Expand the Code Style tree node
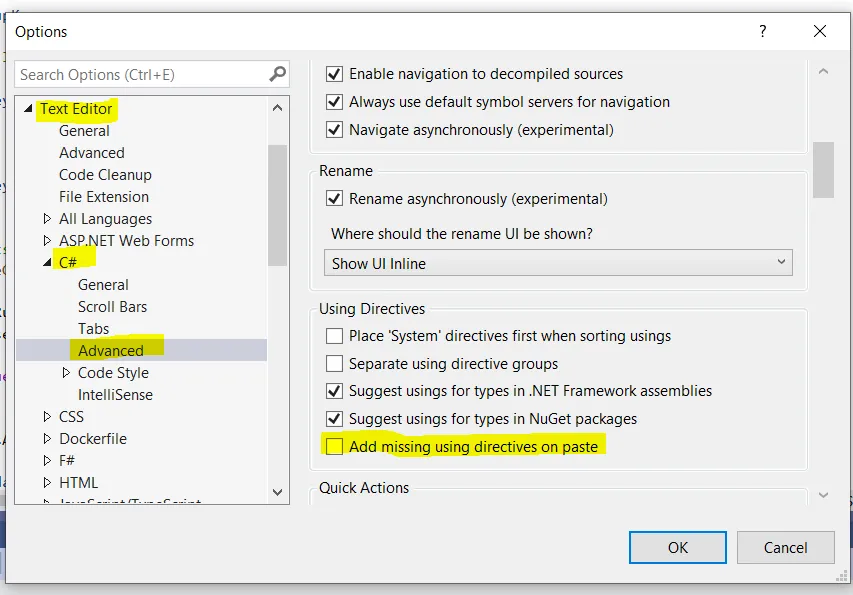Viewport: 853px width, 595px height. click(67, 372)
